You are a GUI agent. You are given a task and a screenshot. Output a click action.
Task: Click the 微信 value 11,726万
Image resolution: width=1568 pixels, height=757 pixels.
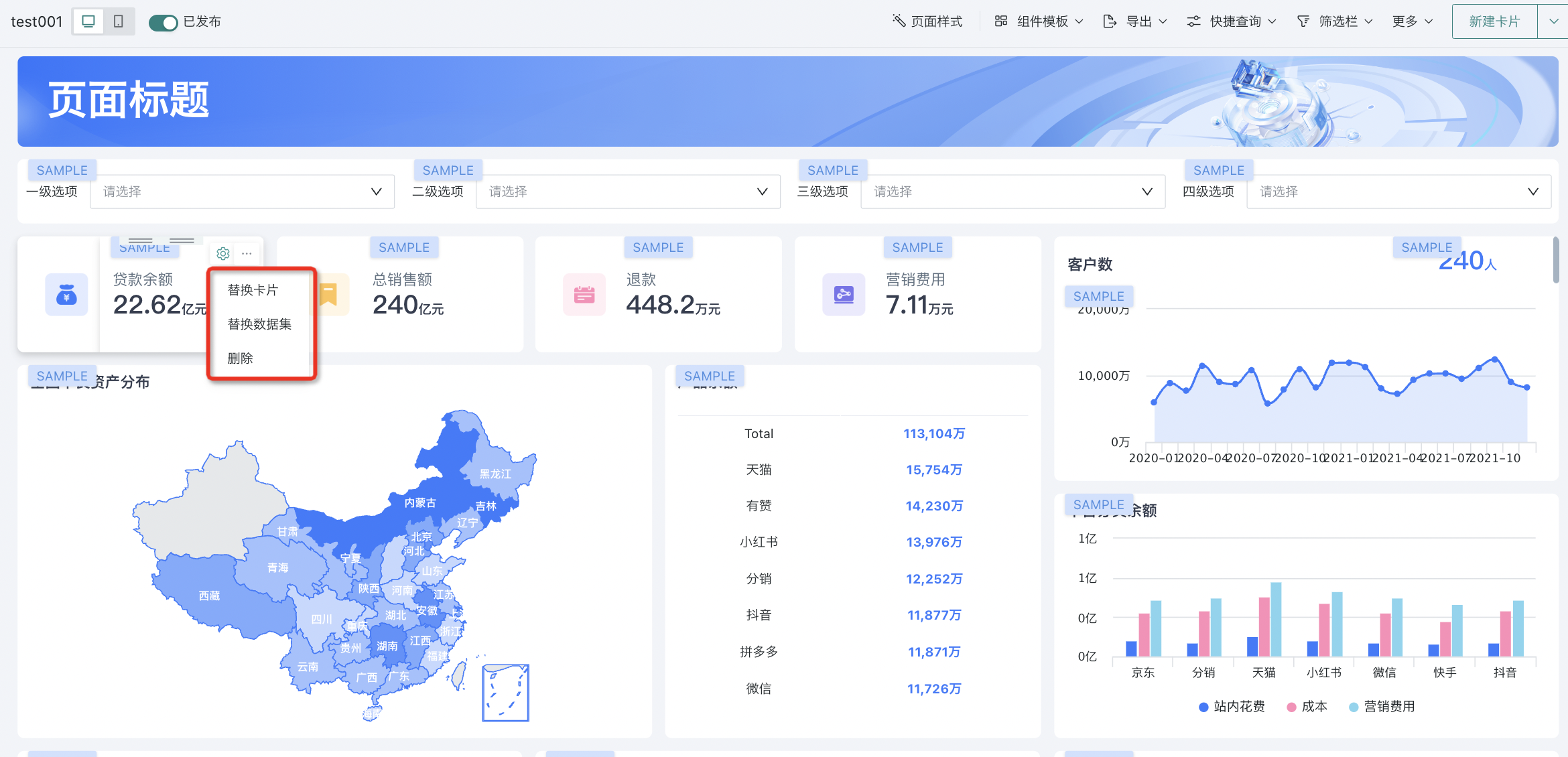pos(934,689)
